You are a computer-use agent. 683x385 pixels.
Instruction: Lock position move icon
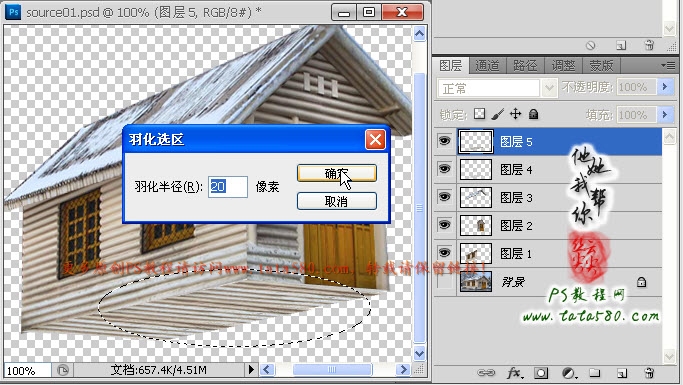(516, 114)
